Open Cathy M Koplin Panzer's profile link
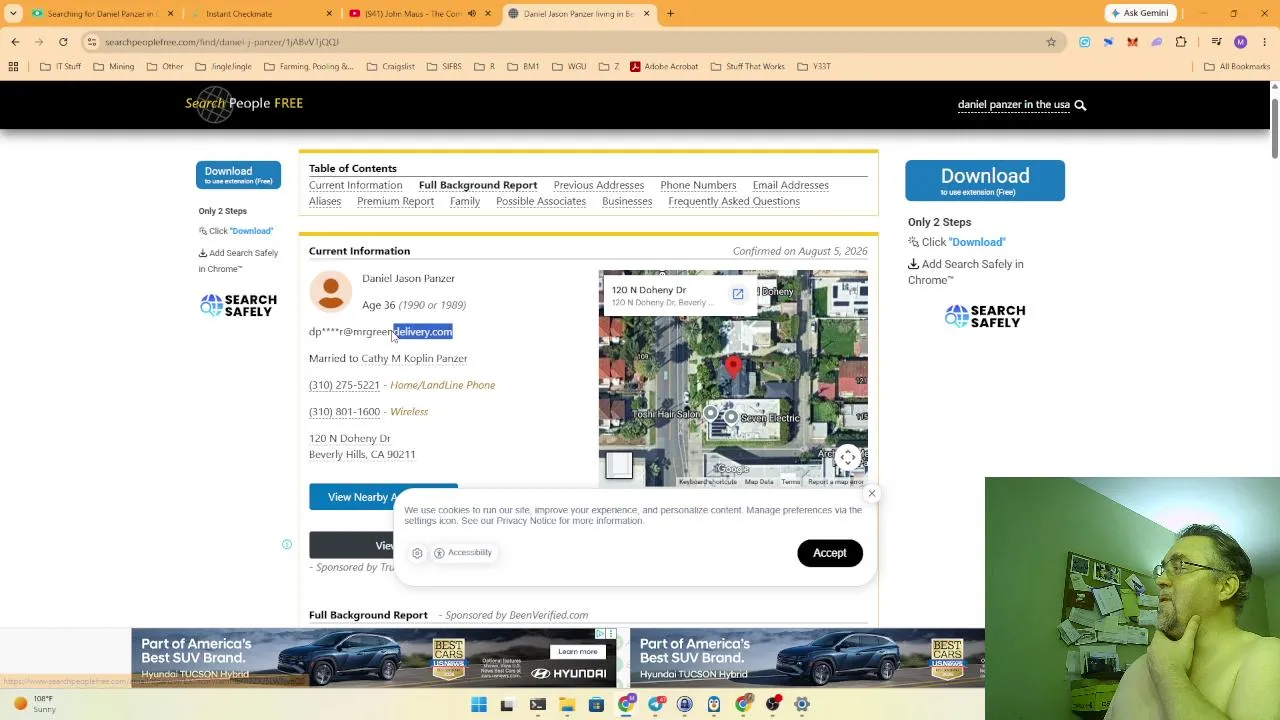1280x720 pixels. (x=414, y=358)
